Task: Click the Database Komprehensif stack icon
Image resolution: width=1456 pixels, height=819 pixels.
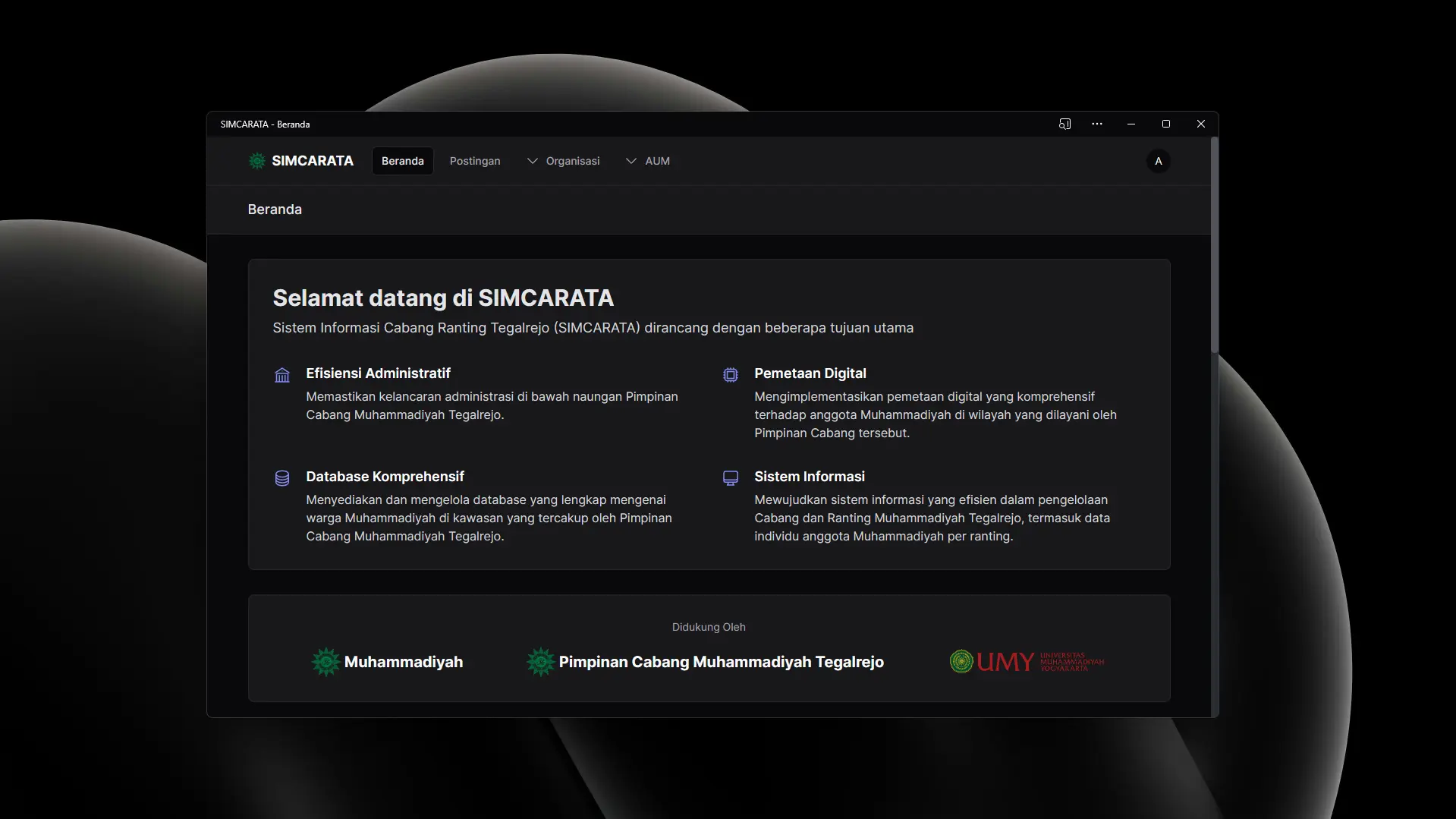Action: pos(282,478)
